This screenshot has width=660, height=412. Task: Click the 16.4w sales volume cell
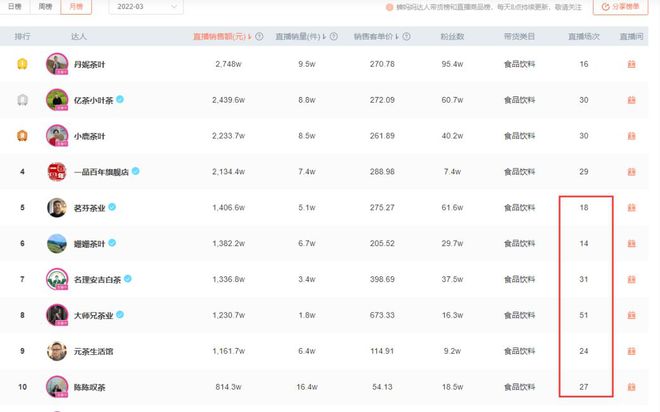(x=307, y=387)
